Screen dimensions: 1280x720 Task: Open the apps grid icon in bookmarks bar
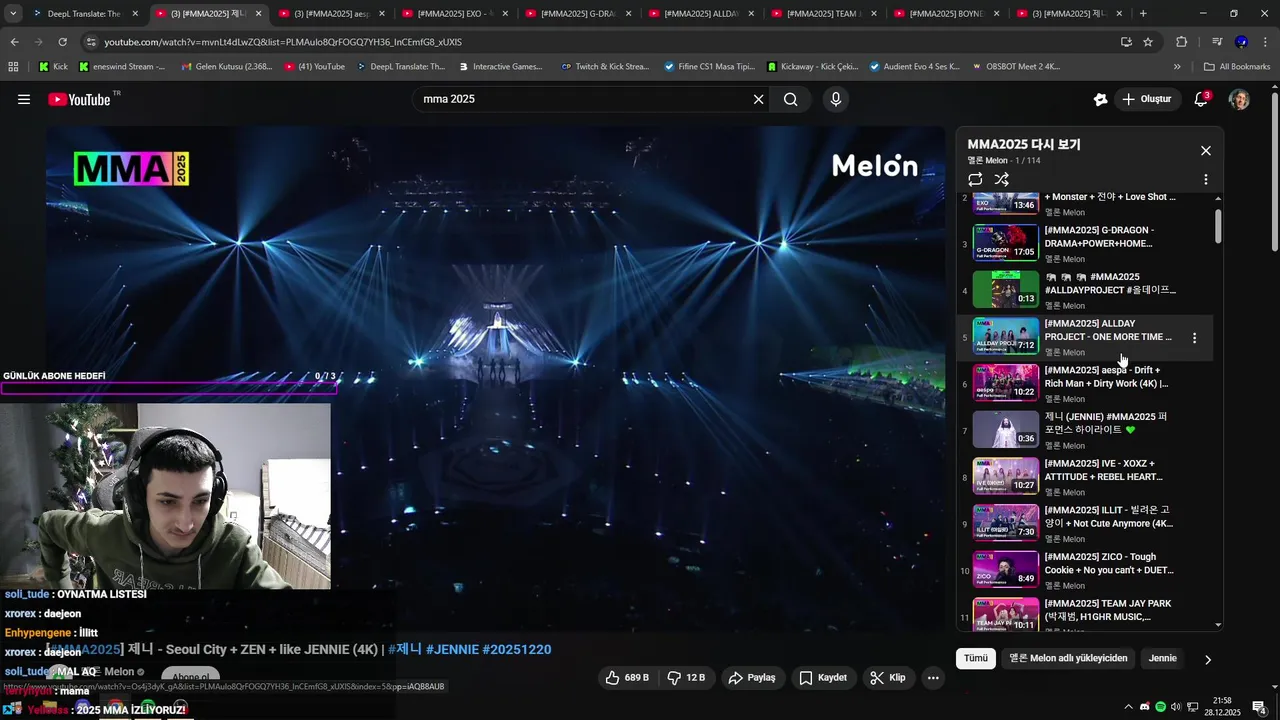click(x=13, y=67)
